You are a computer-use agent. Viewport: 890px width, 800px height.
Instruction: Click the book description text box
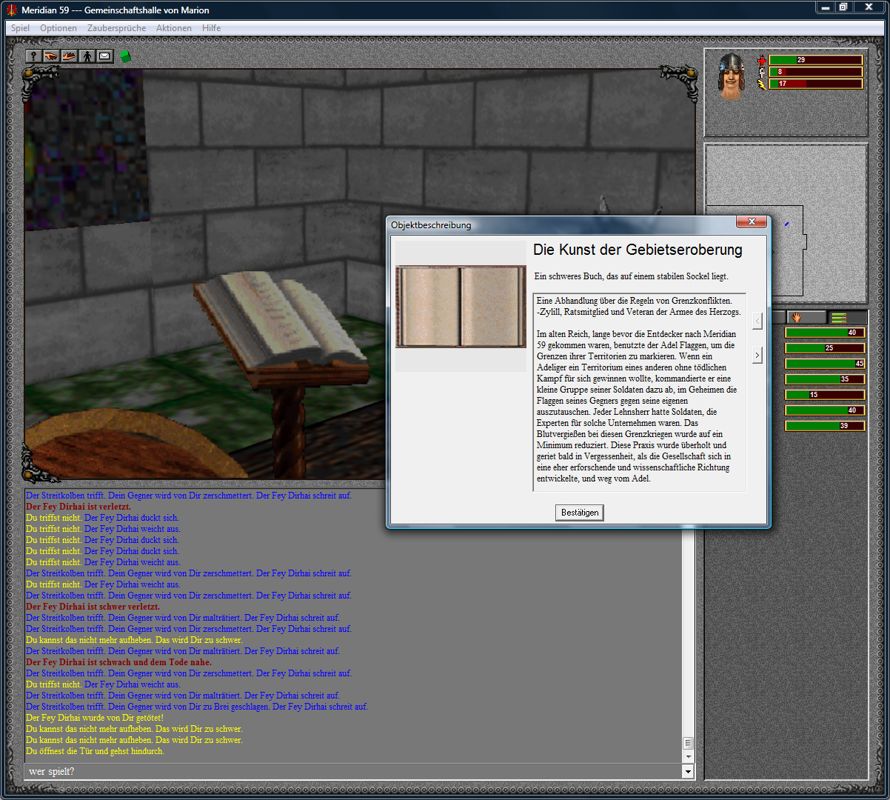click(639, 392)
